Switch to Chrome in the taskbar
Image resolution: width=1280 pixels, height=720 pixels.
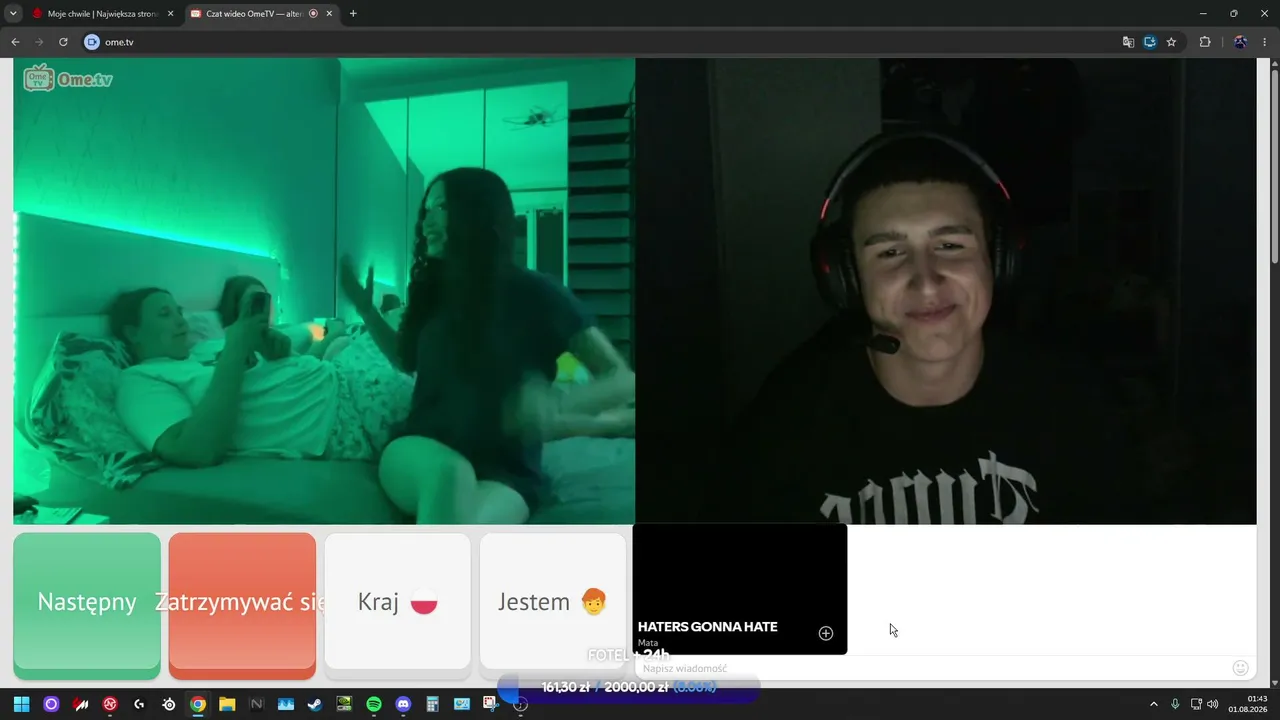pos(198,704)
